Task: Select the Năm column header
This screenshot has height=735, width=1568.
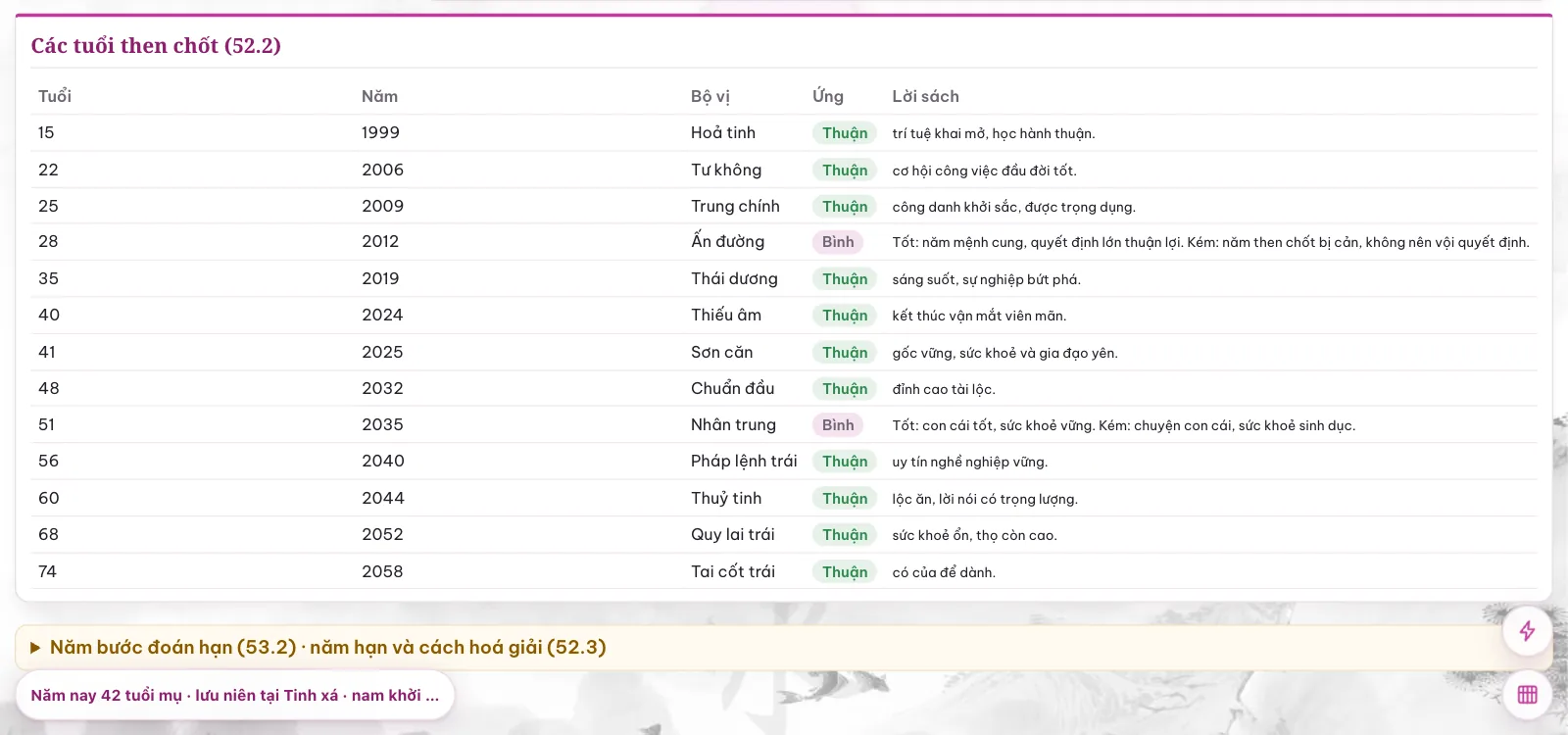Action: pyautogui.click(x=379, y=96)
